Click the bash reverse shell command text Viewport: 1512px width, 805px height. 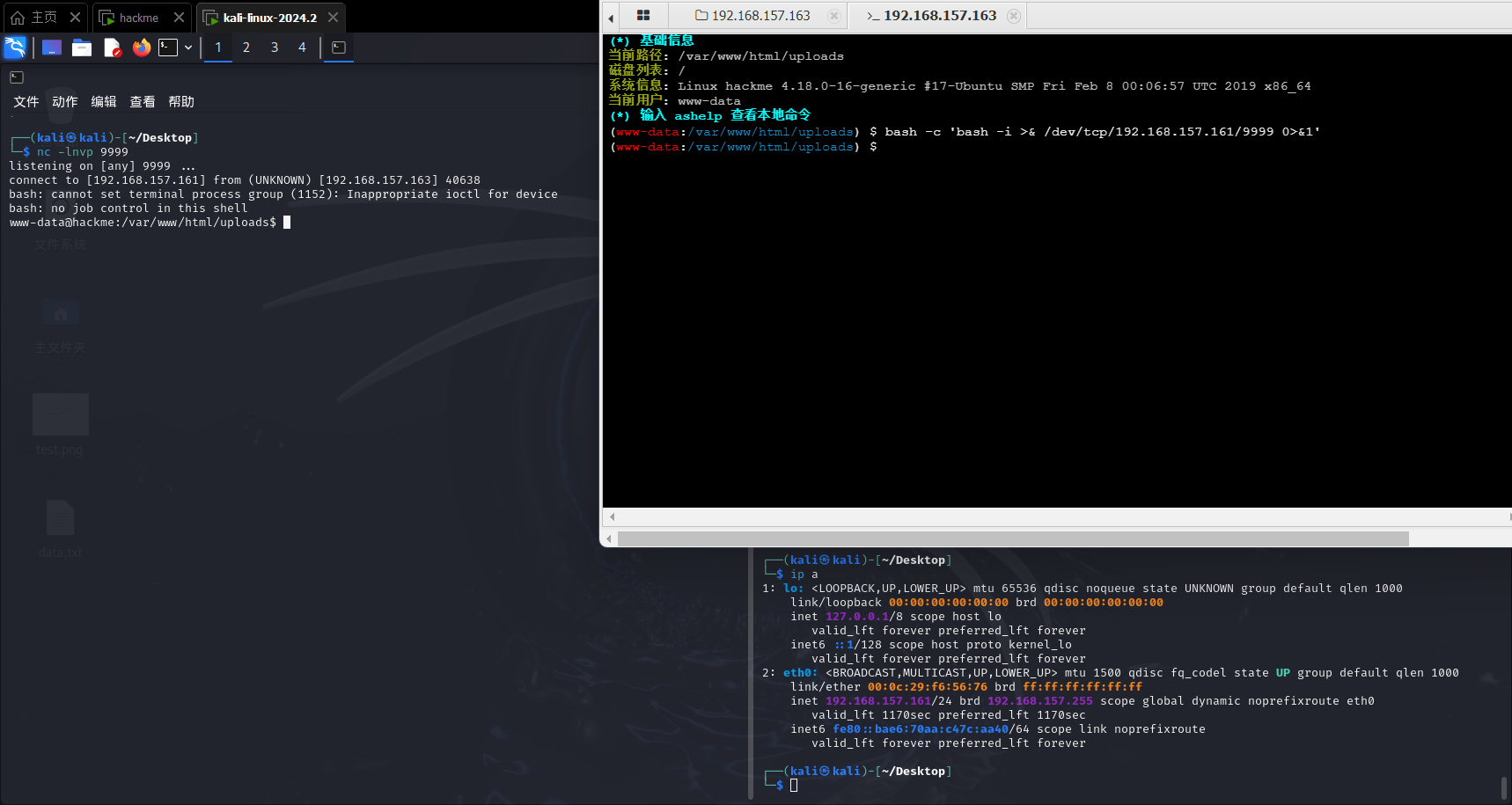pyautogui.click(x=1102, y=132)
